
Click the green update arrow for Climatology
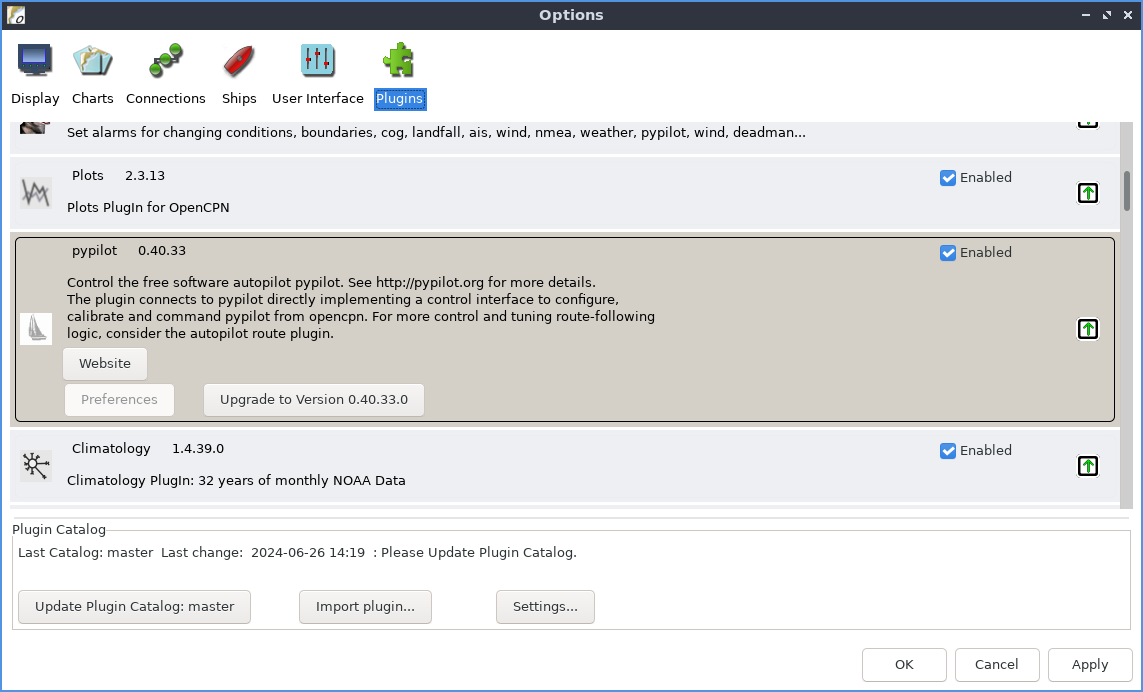click(1087, 465)
